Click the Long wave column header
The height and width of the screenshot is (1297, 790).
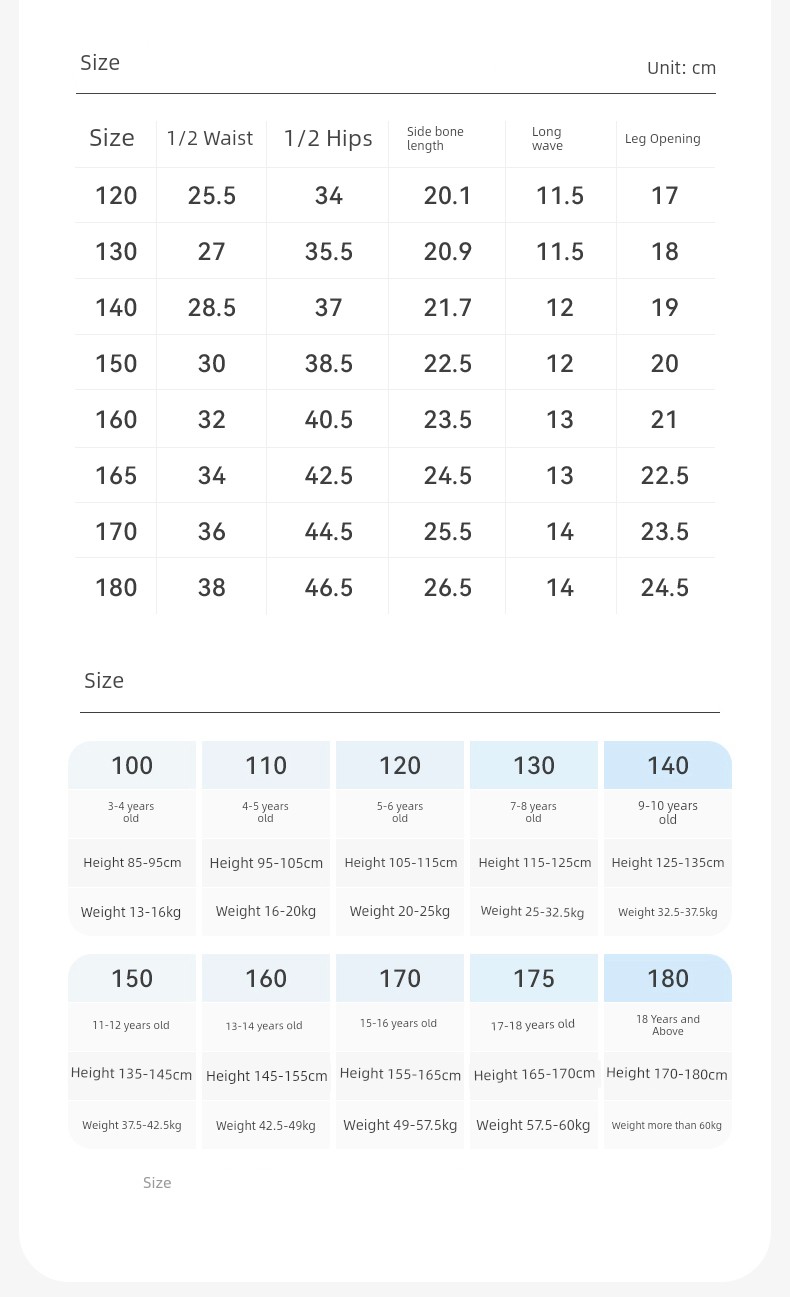click(x=547, y=138)
